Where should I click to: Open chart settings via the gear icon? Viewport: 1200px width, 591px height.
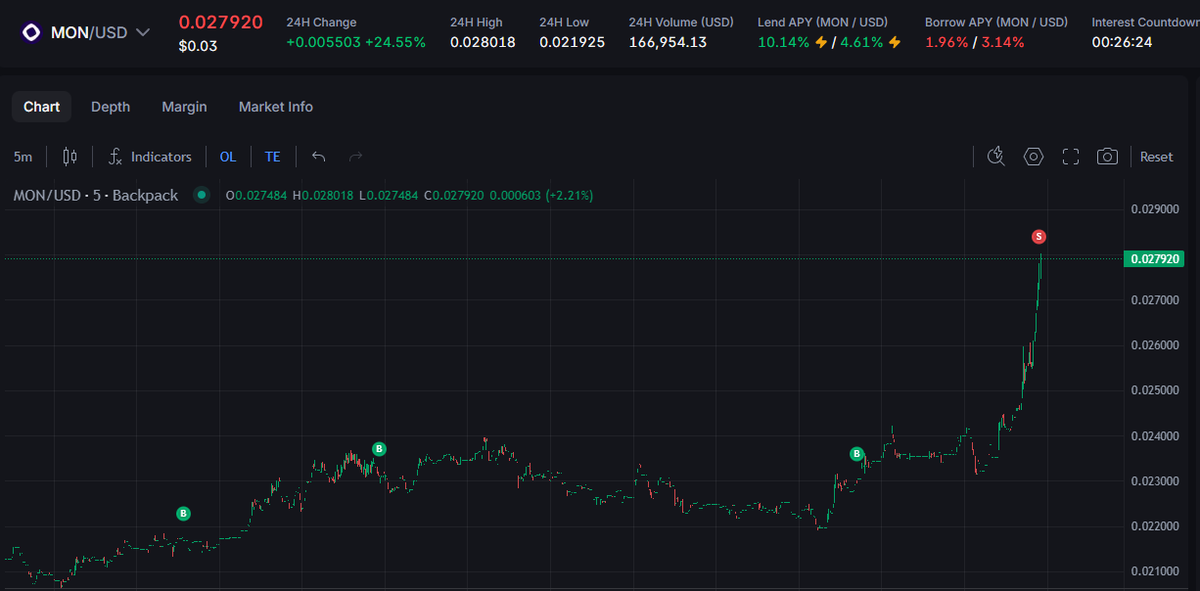pos(1033,156)
